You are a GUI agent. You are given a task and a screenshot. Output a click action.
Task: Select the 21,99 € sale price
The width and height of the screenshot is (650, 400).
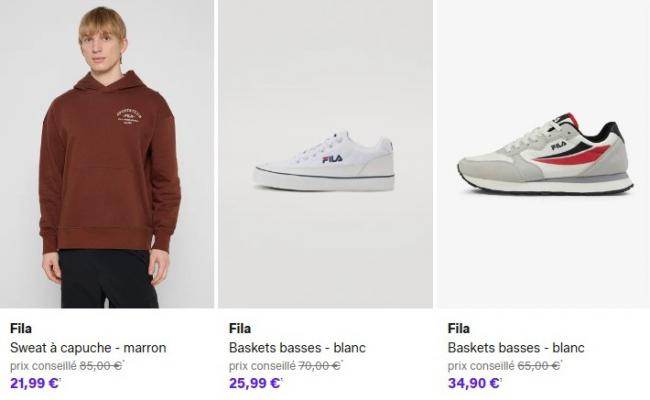(36, 383)
